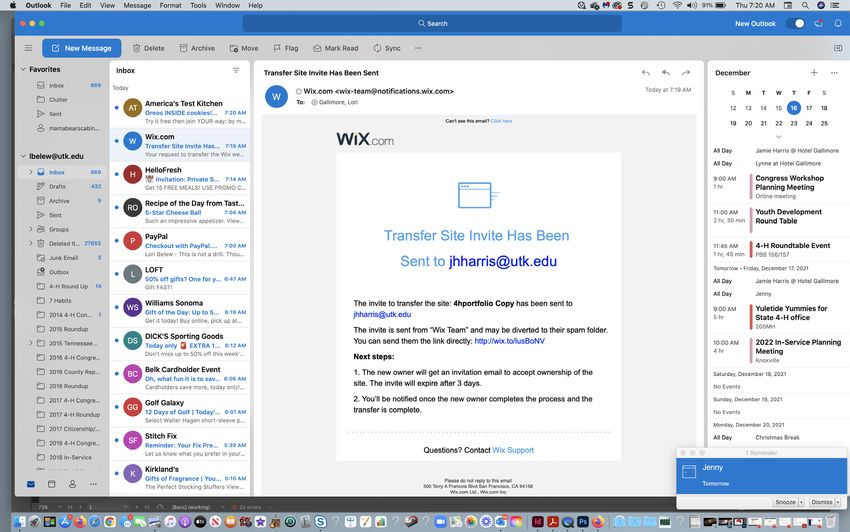Image resolution: width=850 pixels, height=532 pixels.
Task: Switch to People view in bottom navigation
Action: [x=72, y=484]
